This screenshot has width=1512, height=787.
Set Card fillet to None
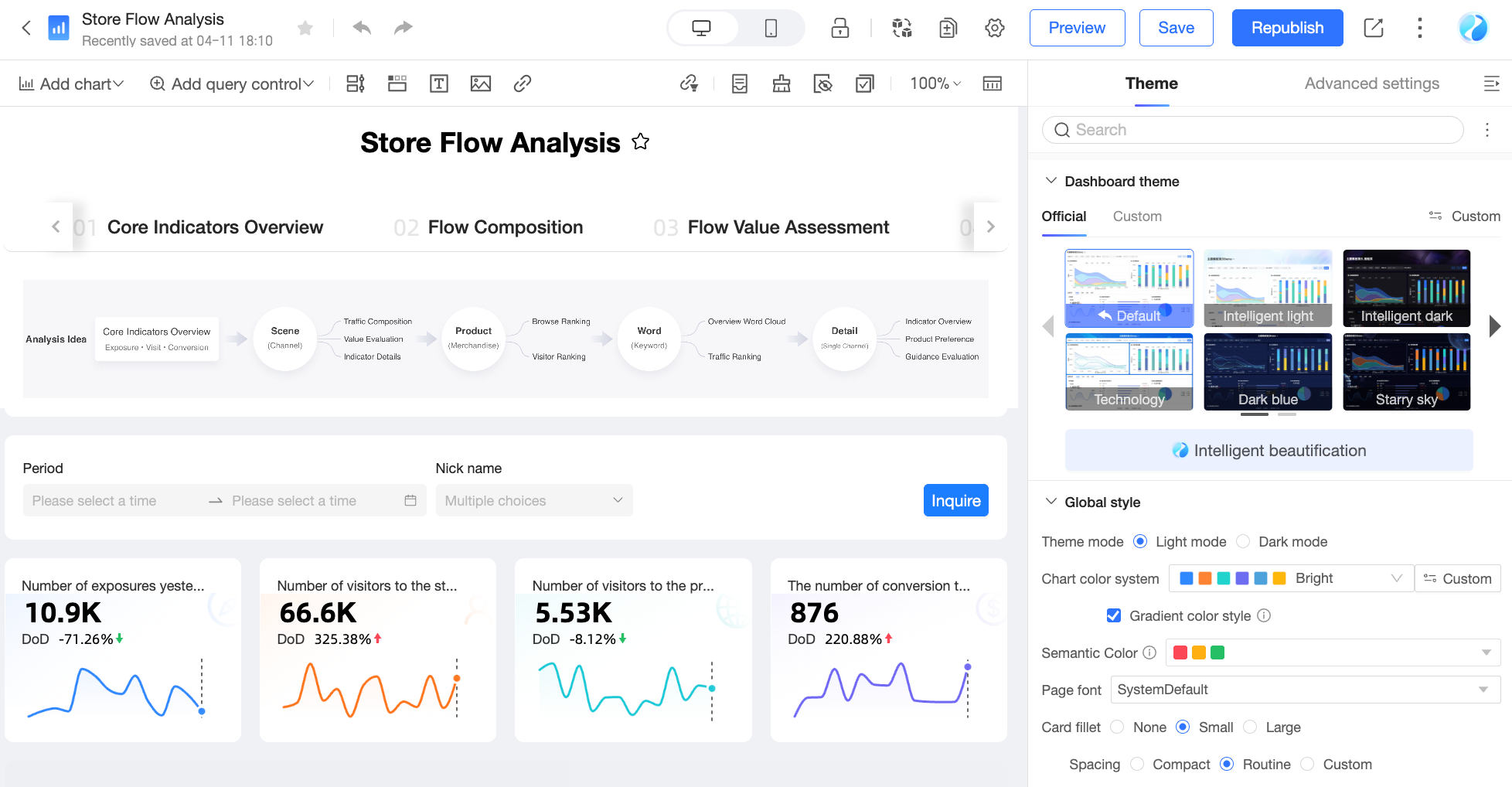(1117, 727)
